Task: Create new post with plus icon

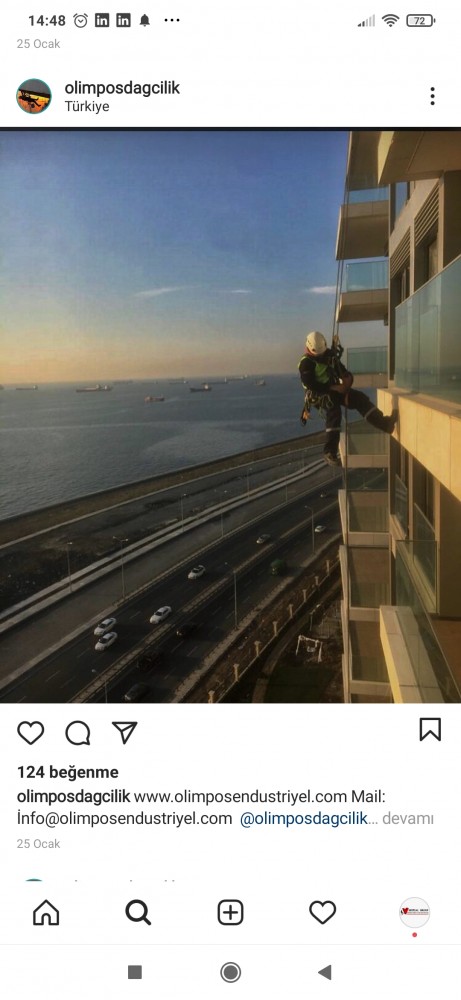Action: 230,913
